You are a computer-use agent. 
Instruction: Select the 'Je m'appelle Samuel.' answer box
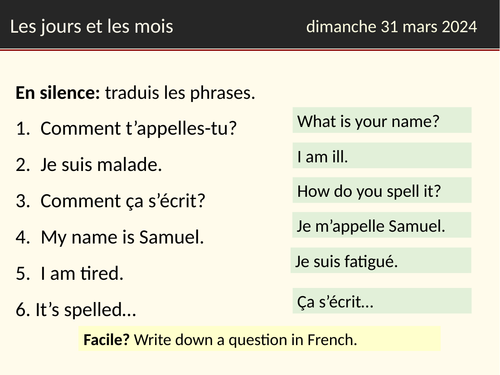click(x=382, y=225)
